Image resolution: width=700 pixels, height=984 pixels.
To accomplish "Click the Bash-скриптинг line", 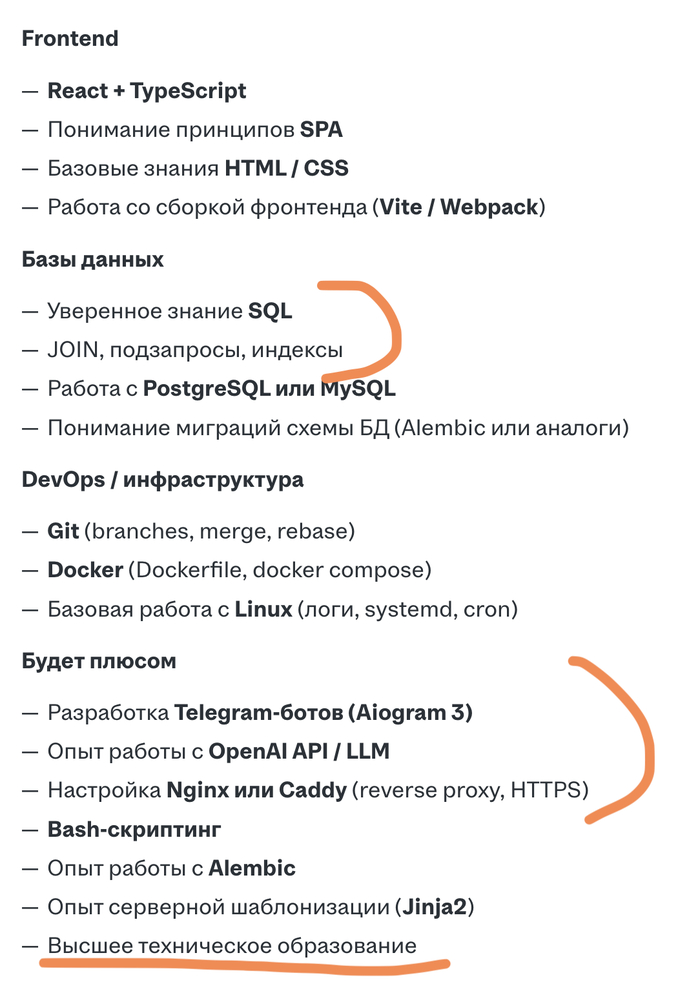I will click(x=134, y=830).
